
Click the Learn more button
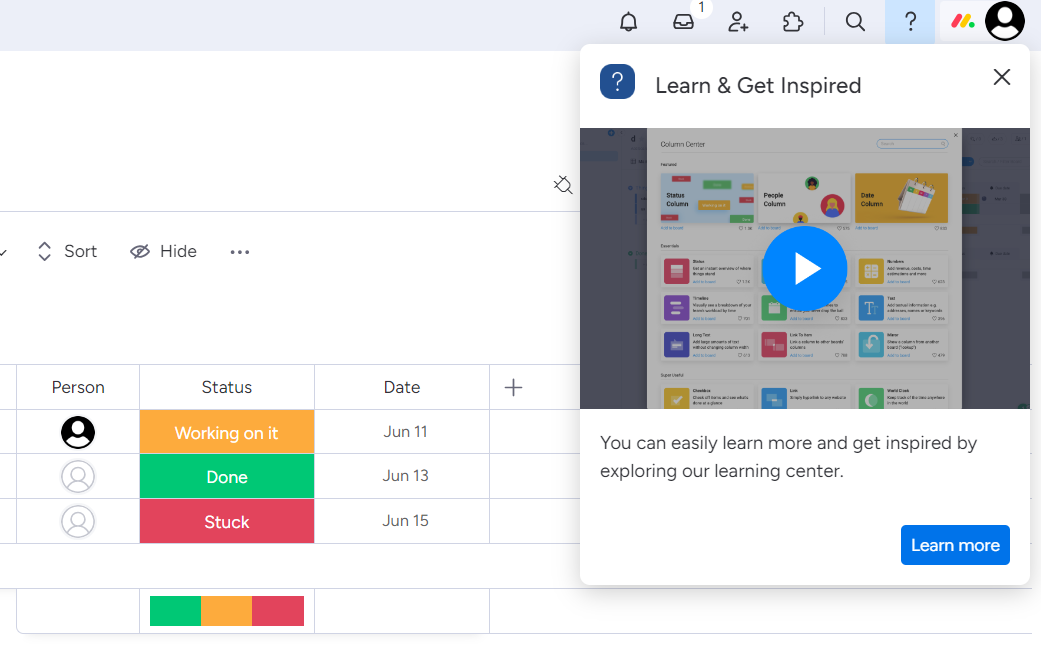[955, 545]
